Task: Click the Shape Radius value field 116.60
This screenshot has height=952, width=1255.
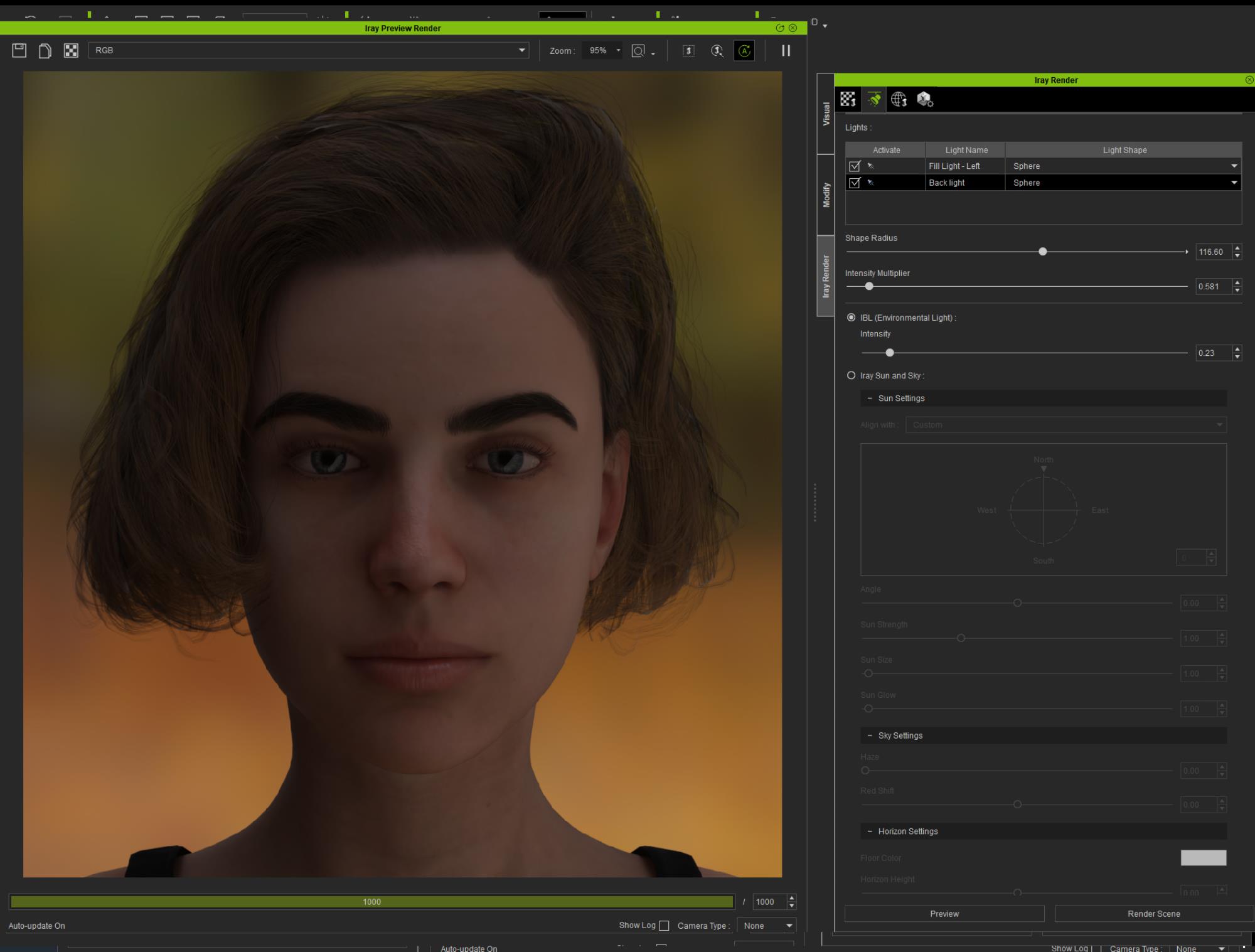Action: [x=1213, y=252]
